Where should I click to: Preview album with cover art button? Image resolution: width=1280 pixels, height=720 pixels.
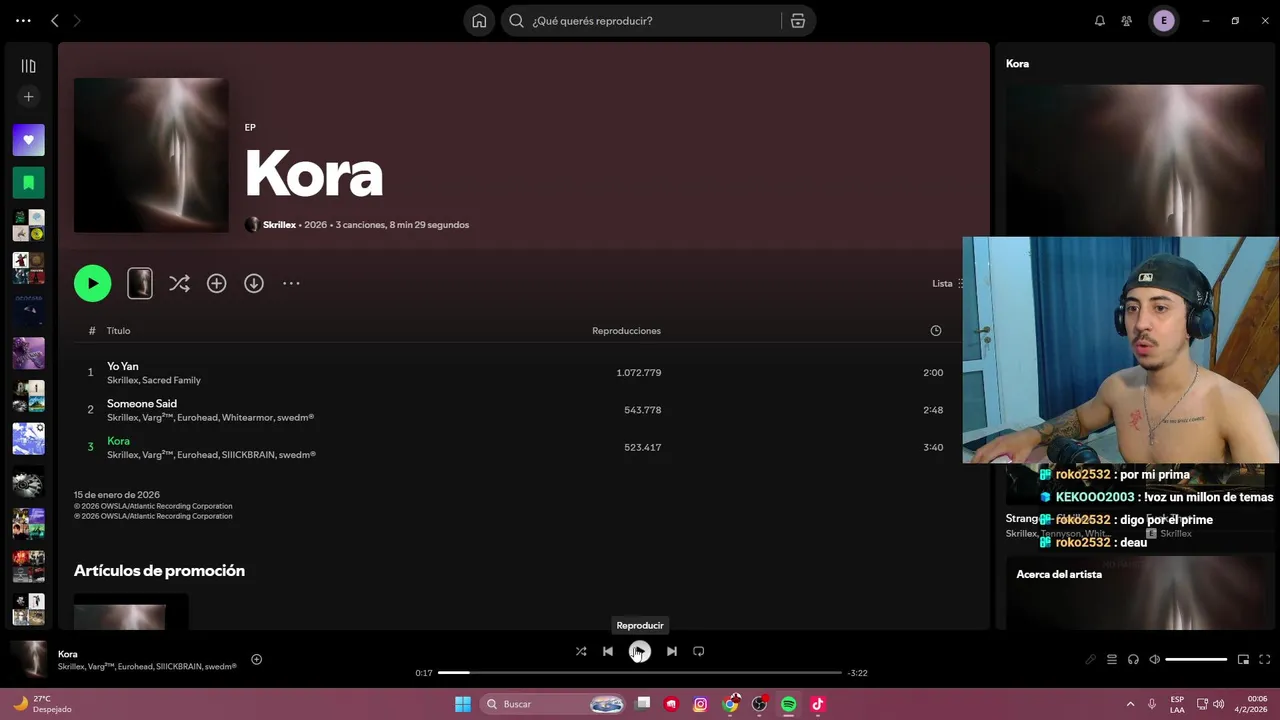pos(140,283)
